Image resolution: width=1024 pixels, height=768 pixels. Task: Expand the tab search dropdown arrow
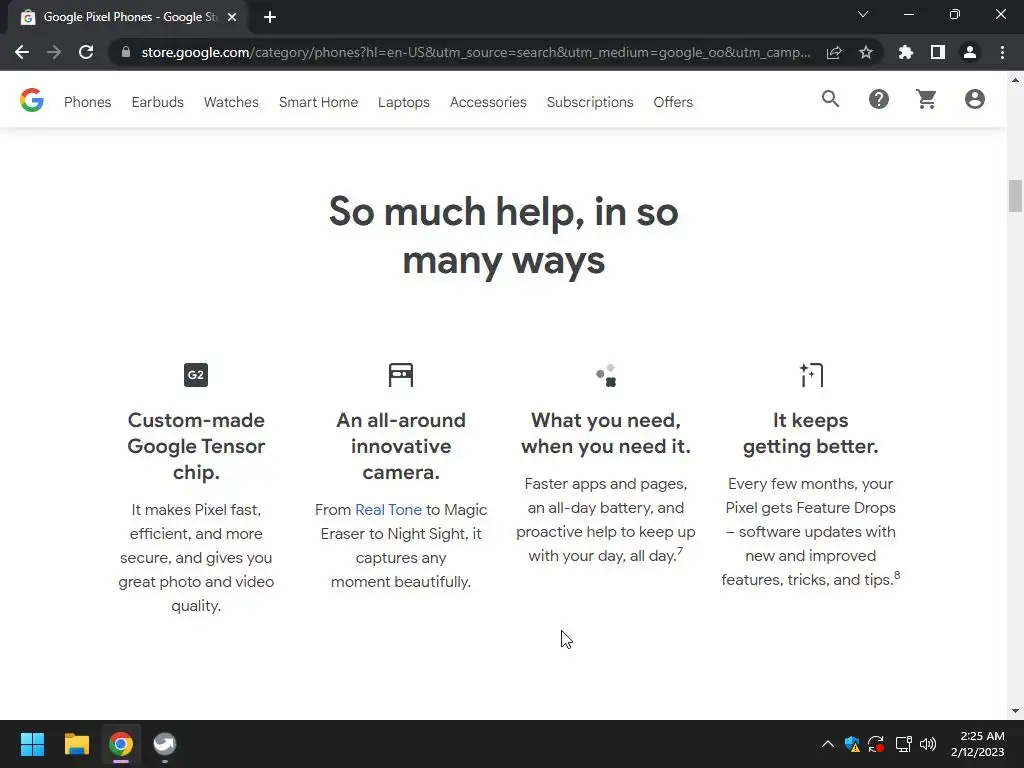click(x=863, y=14)
